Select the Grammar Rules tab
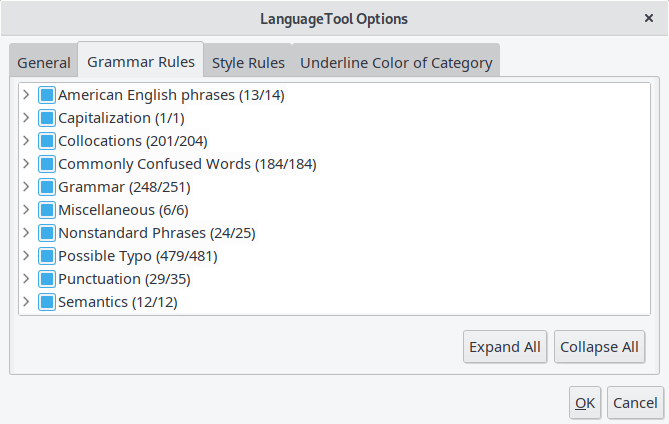669x424 pixels. pos(141,61)
